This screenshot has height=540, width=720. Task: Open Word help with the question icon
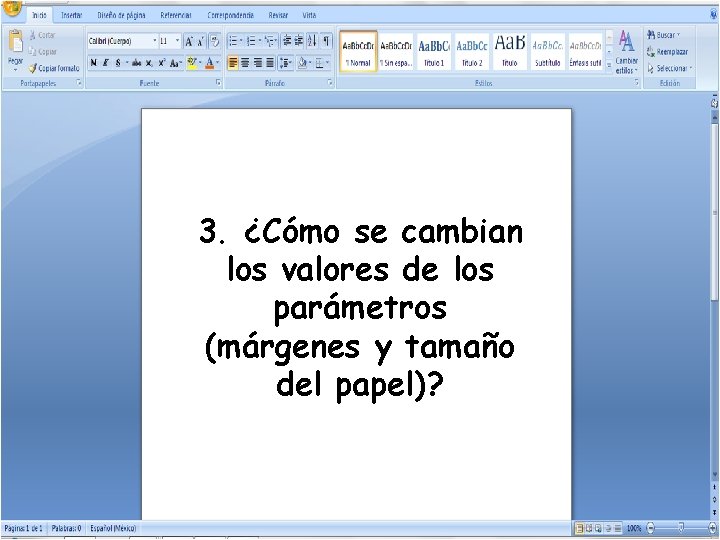[x=713, y=15]
